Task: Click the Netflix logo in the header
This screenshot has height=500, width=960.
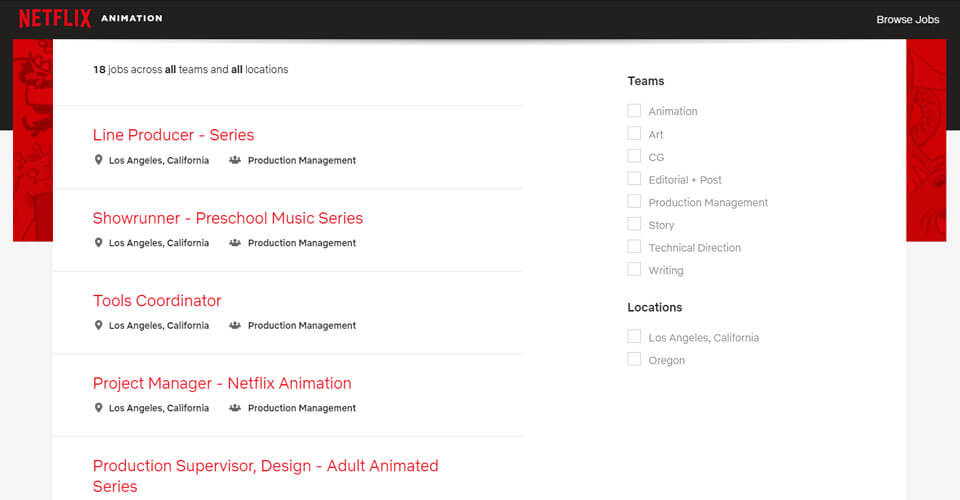Action: pyautogui.click(x=54, y=18)
